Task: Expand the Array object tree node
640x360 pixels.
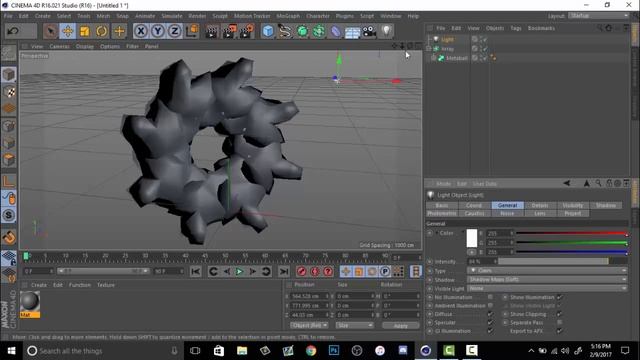Action: 429,49
